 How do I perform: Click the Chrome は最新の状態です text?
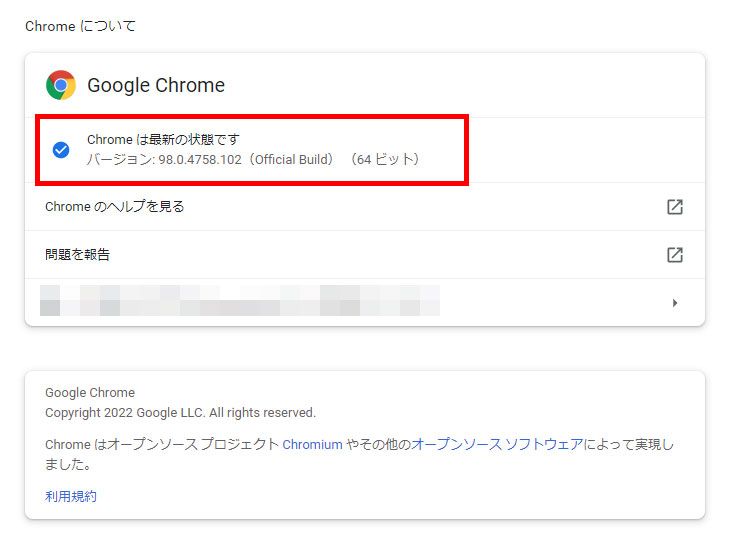[163, 139]
